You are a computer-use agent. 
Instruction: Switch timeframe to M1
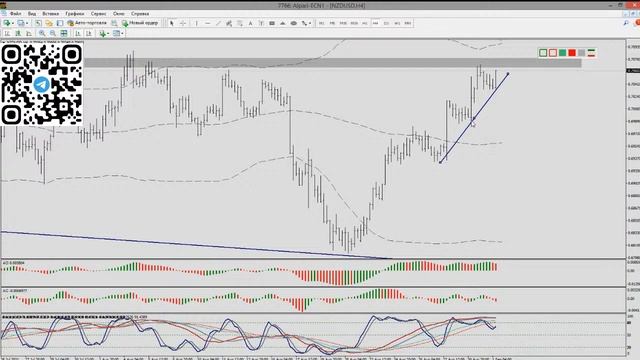[x=321, y=23]
